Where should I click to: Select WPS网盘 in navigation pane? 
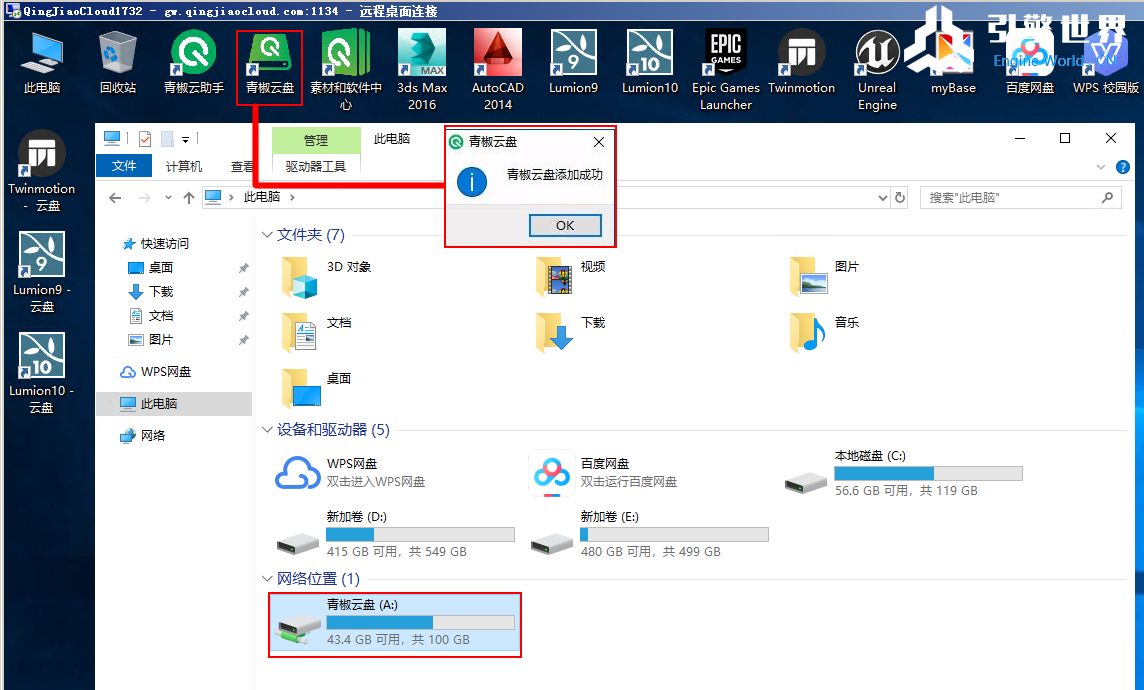155,372
